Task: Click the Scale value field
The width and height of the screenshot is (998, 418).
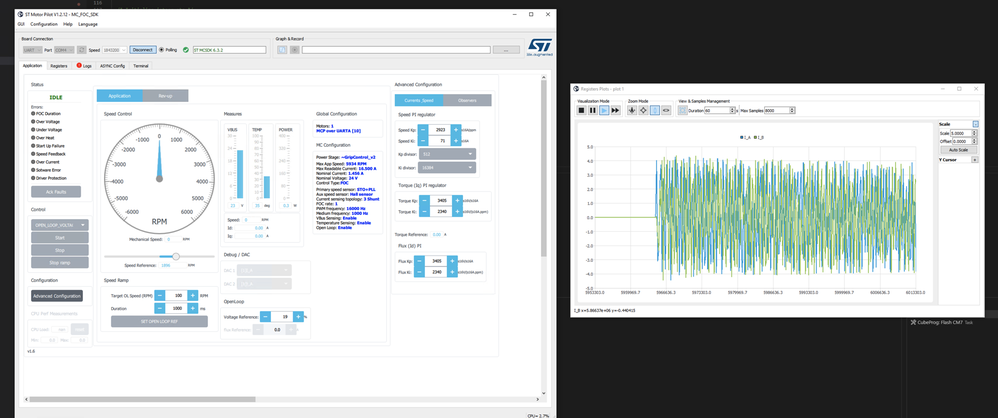Action: click(x=964, y=133)
